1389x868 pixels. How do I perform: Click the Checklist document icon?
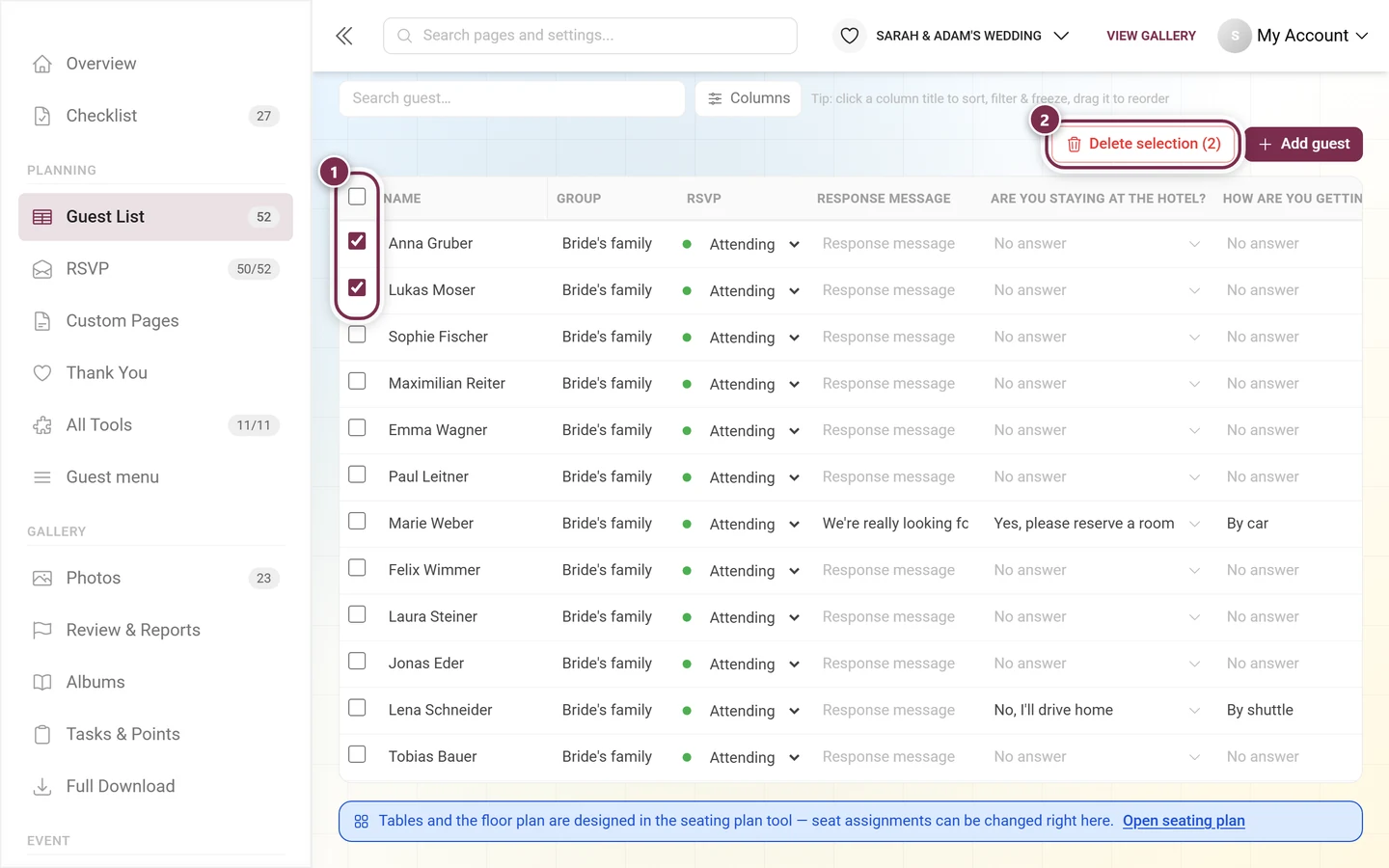(x=42, y=116)
